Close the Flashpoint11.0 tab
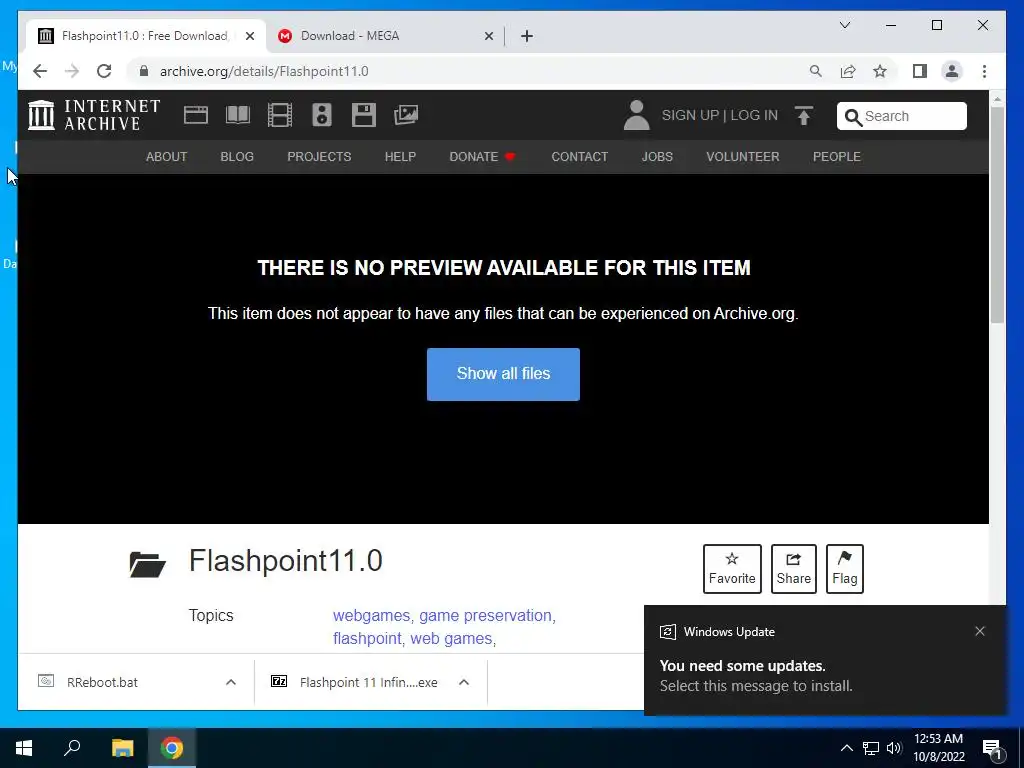 [x=249, y=36]
